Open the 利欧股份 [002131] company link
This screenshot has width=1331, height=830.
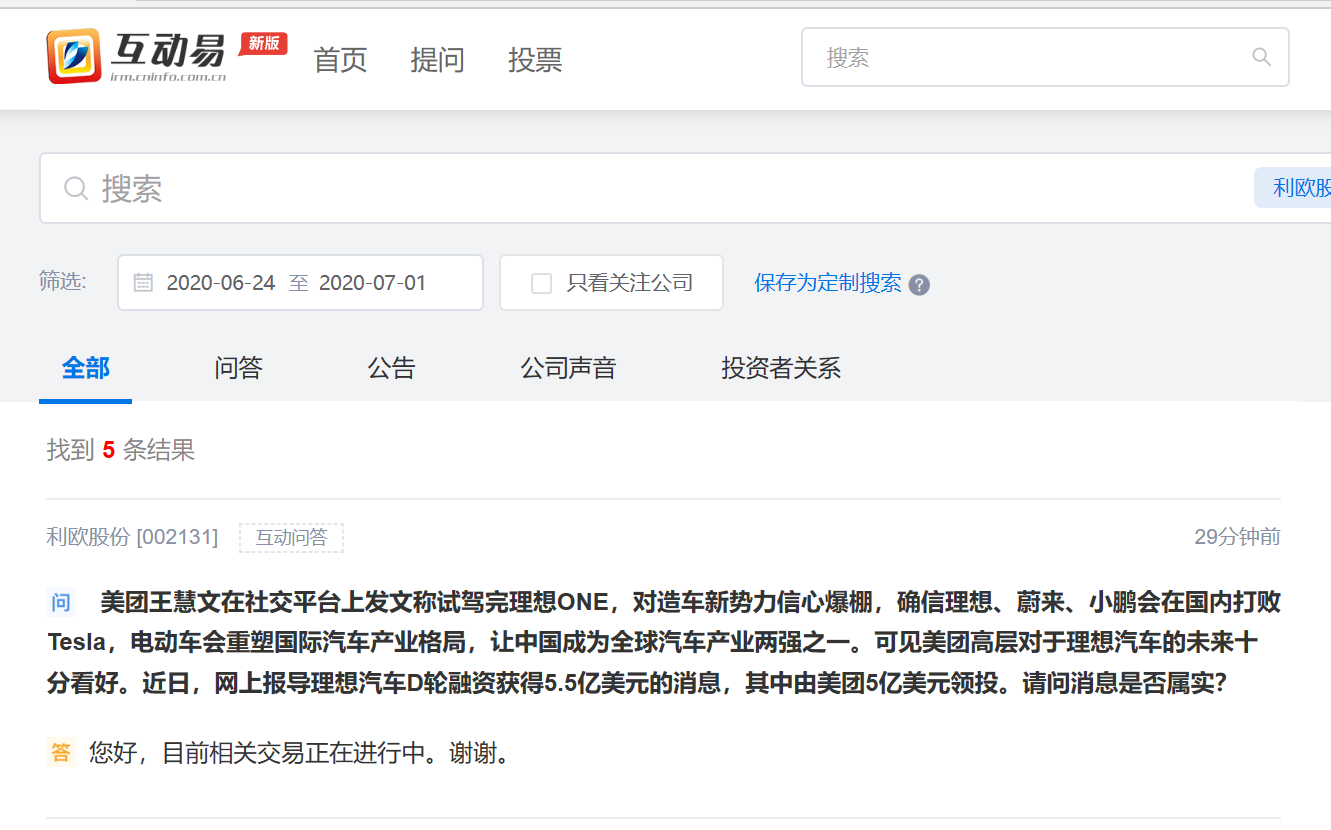132,537
